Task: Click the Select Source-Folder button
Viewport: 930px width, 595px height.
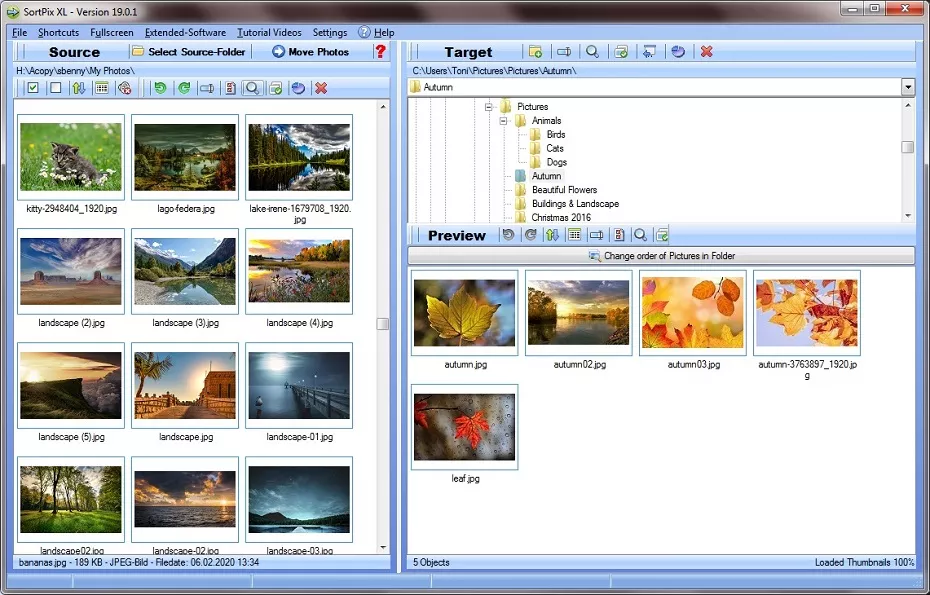Action: click(x=189, y=52)
